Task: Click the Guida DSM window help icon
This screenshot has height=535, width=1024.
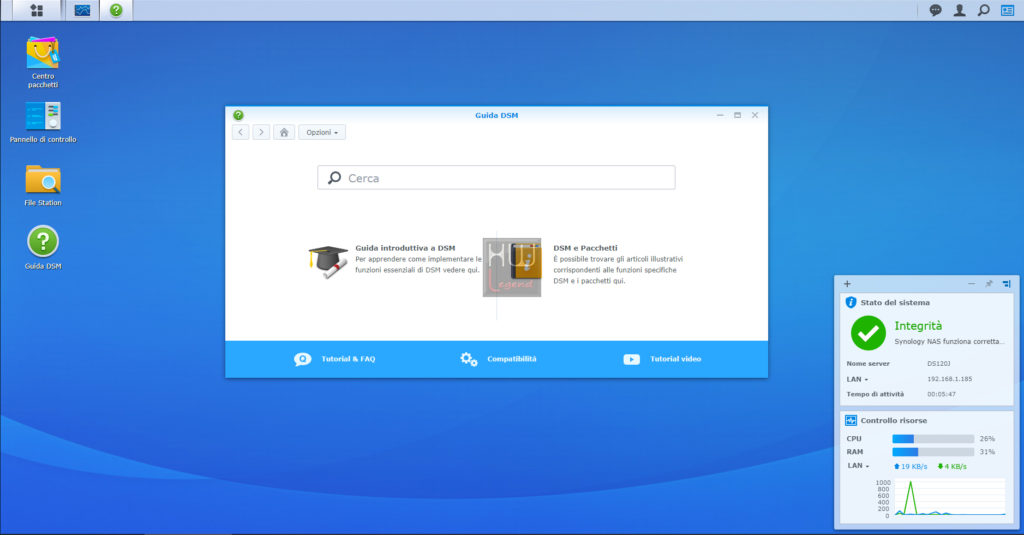Action: (x=238, y=115)
